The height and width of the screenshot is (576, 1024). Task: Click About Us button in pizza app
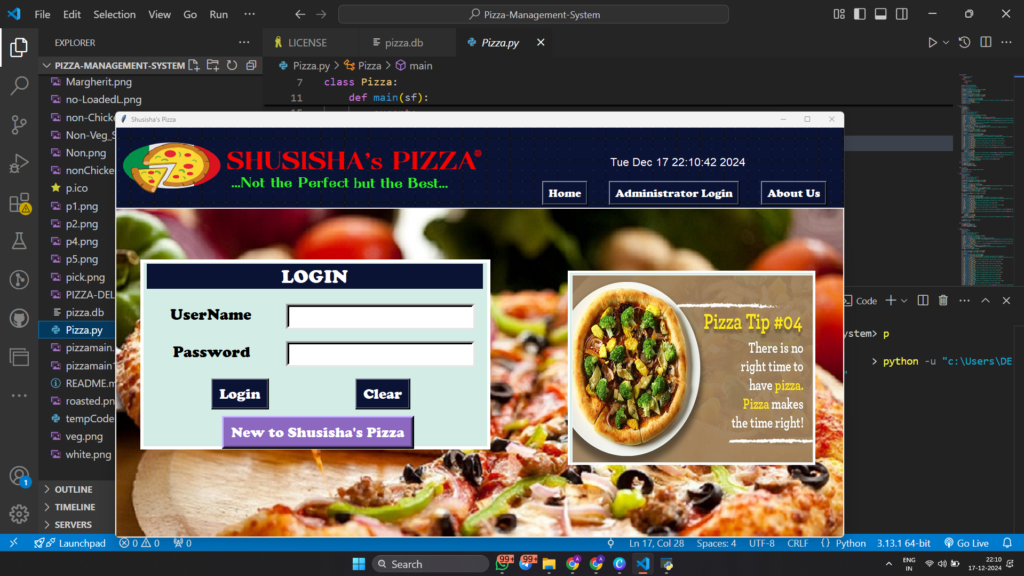point(793,193)
